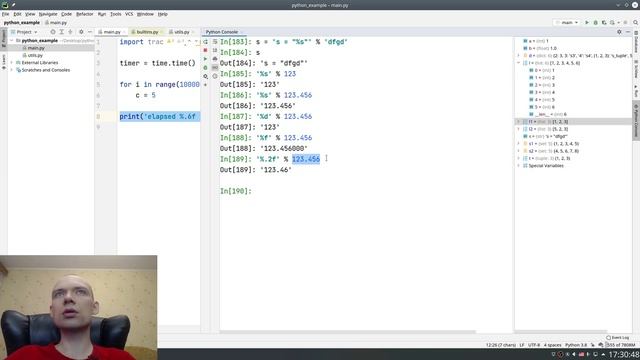Open SciView tool window on right edge
This screenshot has height=360, width=640.
click(636, 69)
